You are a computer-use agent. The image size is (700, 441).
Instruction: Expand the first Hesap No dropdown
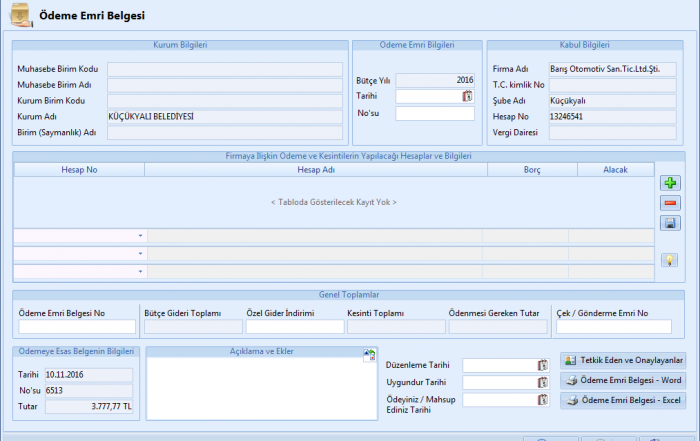[140, 236]
